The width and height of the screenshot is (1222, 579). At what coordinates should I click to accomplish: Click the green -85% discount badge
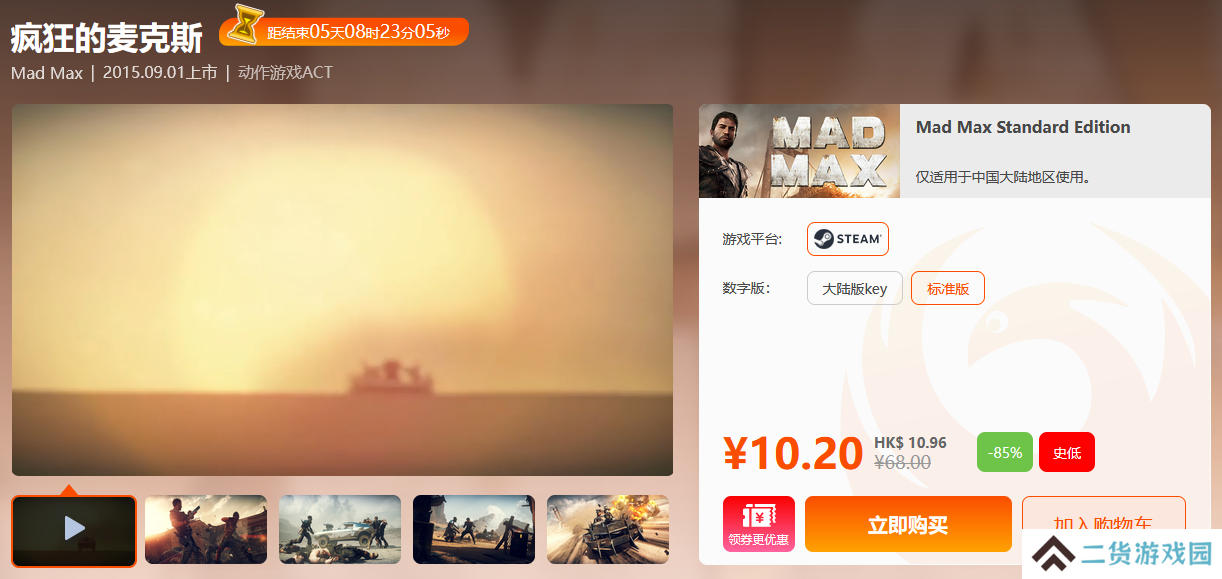coord(1005,452)
